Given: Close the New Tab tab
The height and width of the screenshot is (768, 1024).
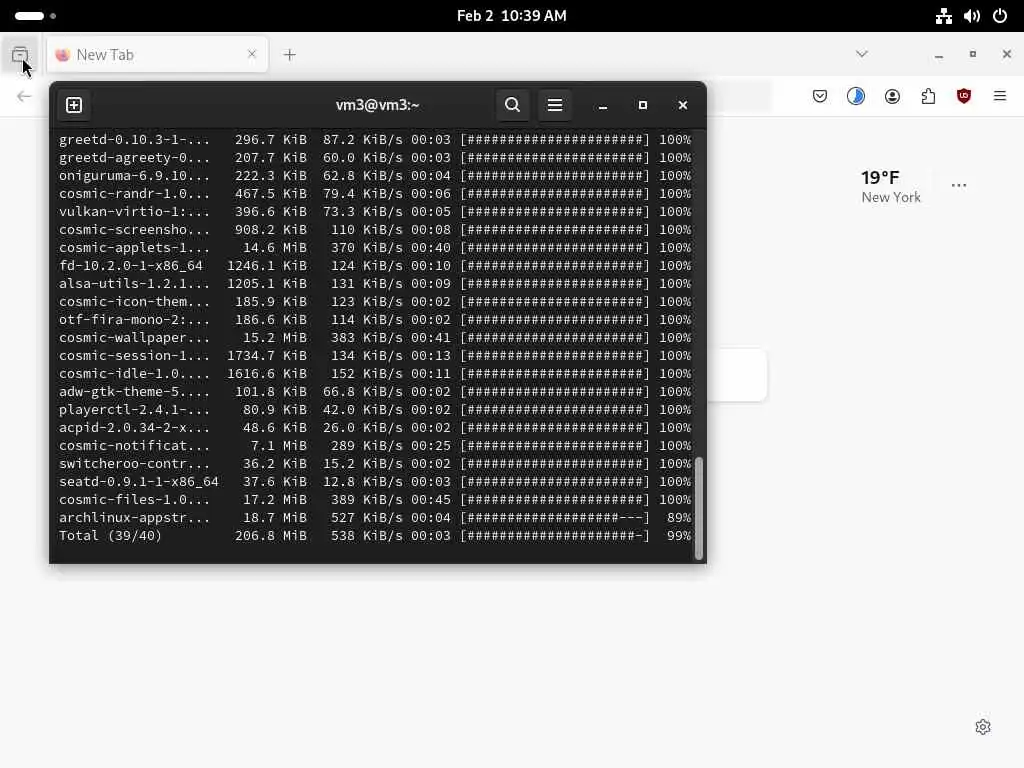Looking at the screenshot, I should [252, 54].
